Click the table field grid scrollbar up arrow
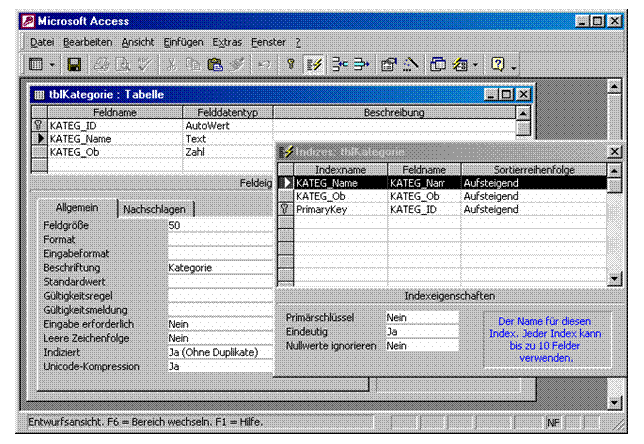 pos(523,113)
